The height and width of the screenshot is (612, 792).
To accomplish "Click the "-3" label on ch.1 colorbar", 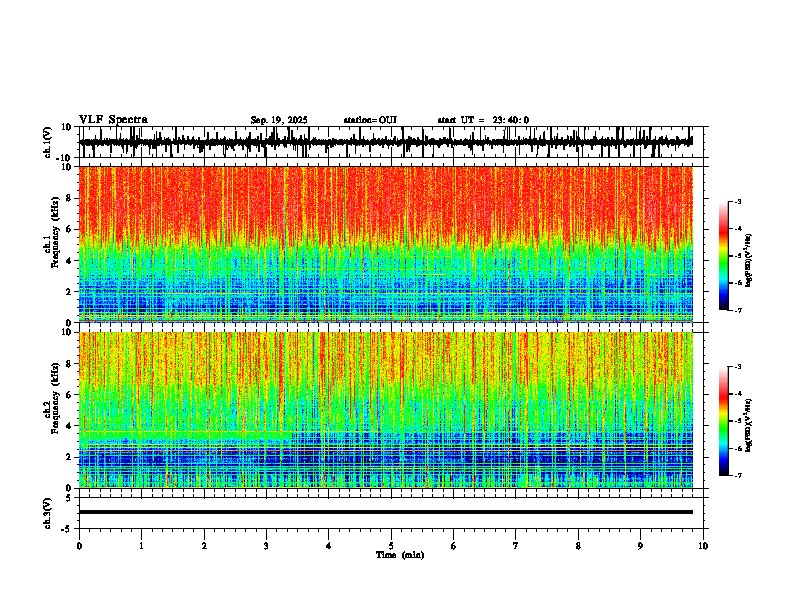I will pos(737,201).
